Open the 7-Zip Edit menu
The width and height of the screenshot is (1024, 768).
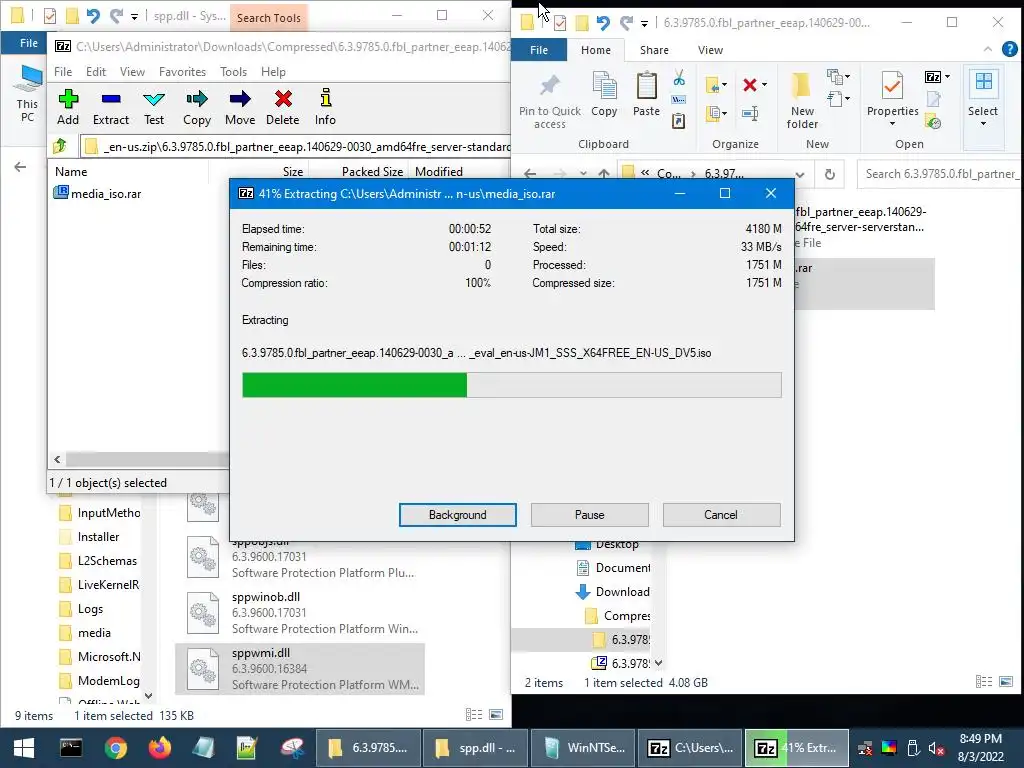coord(95,72)
